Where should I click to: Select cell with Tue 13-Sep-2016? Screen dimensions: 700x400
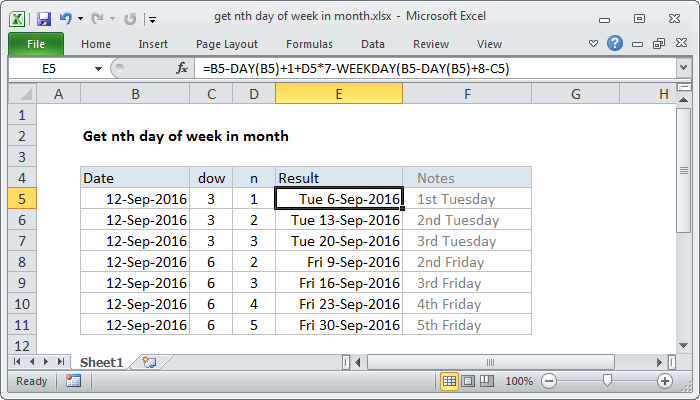(x=339, y=220)
